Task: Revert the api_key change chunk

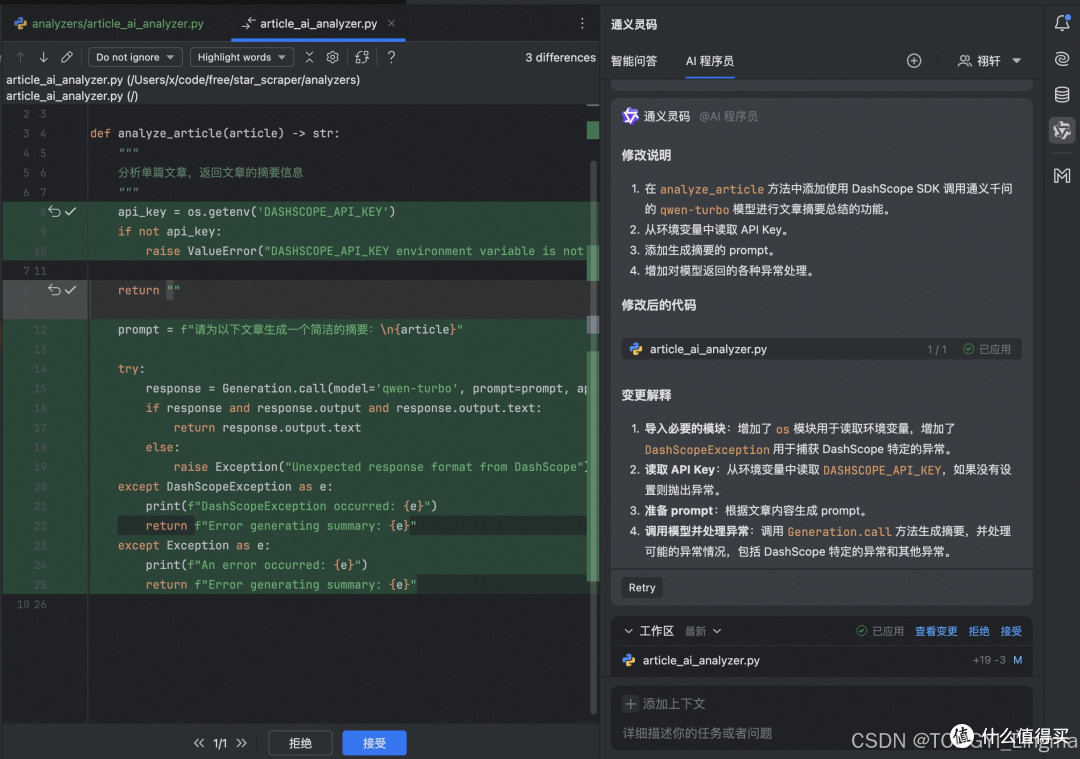Action: click(x=54, y=211)
